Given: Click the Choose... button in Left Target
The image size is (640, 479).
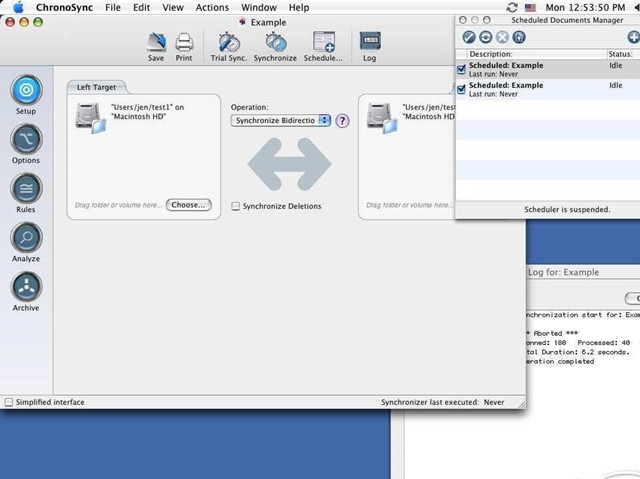Looking at the screenshot, I should [189, 205].
